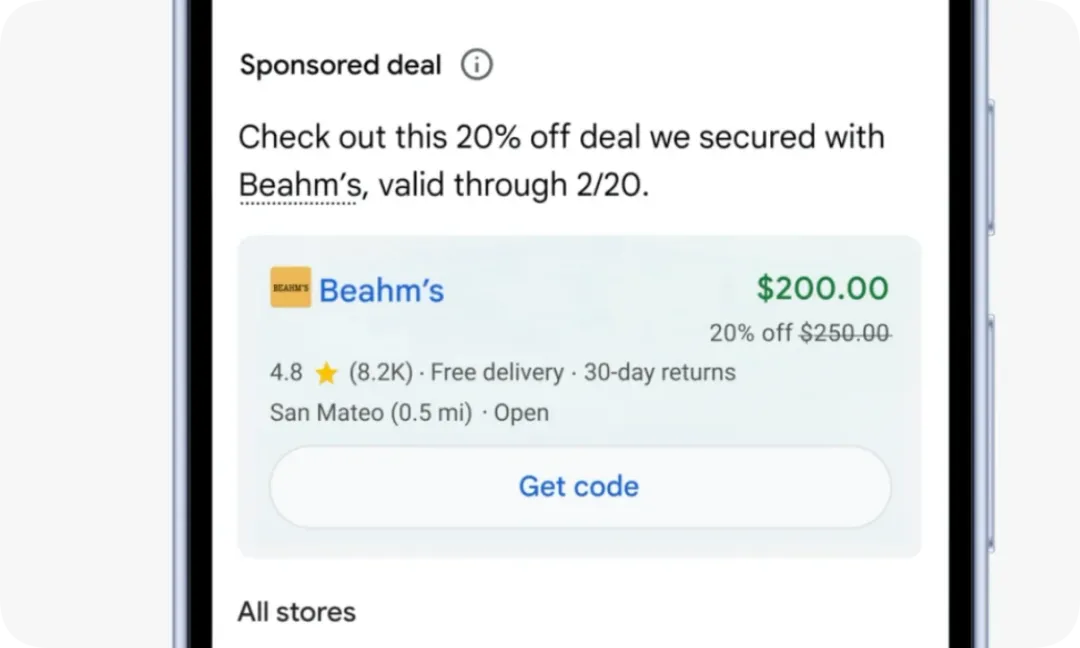Click the All stores section heading
1080x648 pixels.
tap(296, 611)
